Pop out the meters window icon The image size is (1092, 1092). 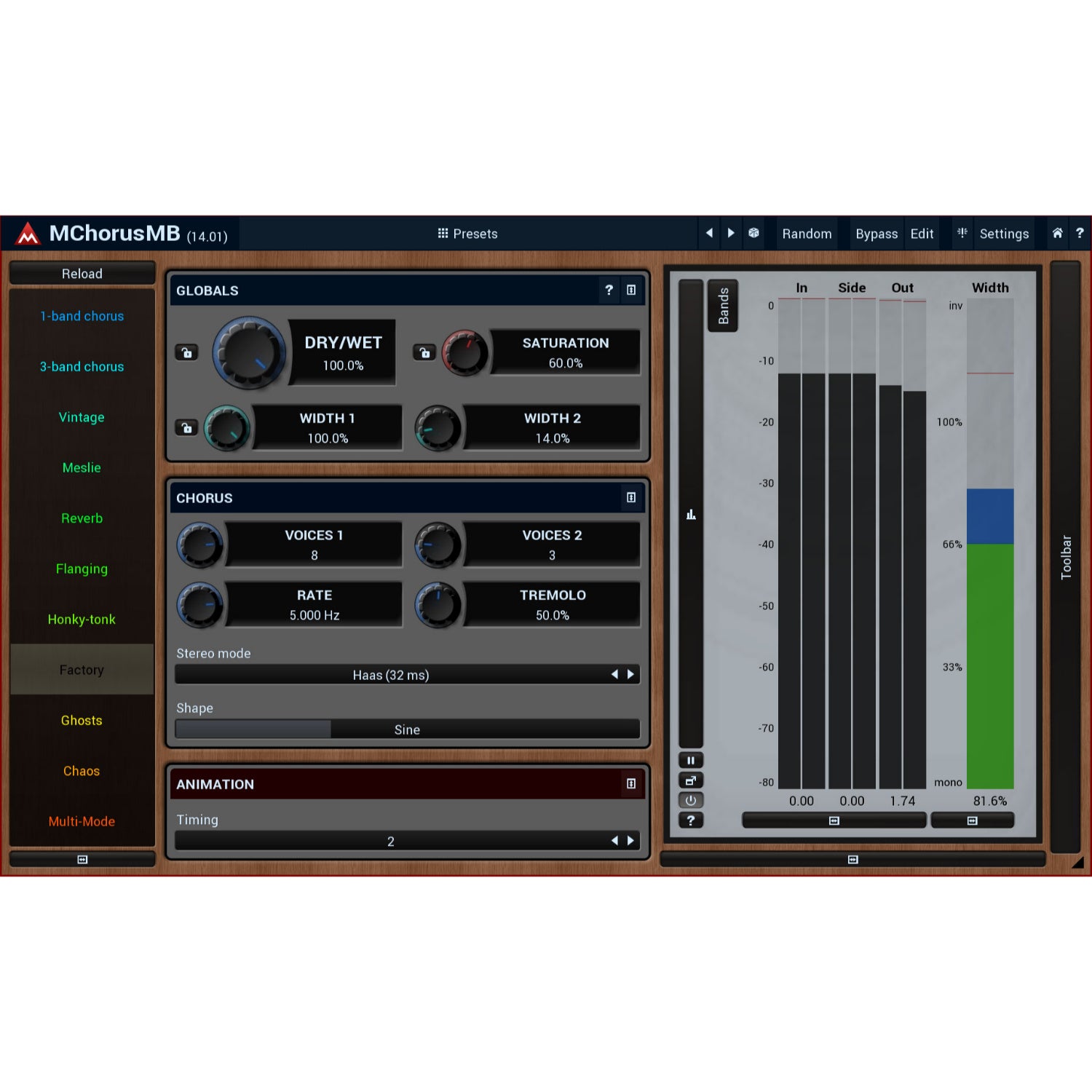691,780
